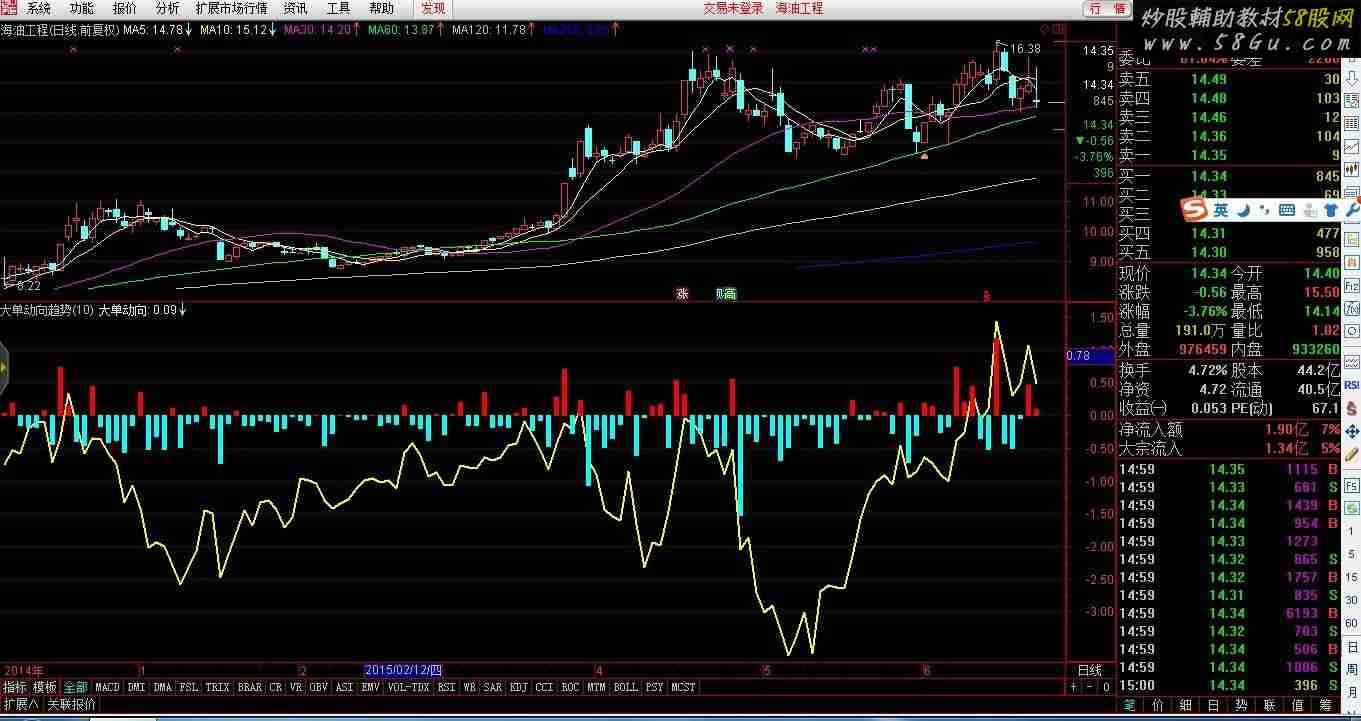Select the PSY indicator
Image resolution: width=1361 pixels, height=721 pixels.
[655, 687]
